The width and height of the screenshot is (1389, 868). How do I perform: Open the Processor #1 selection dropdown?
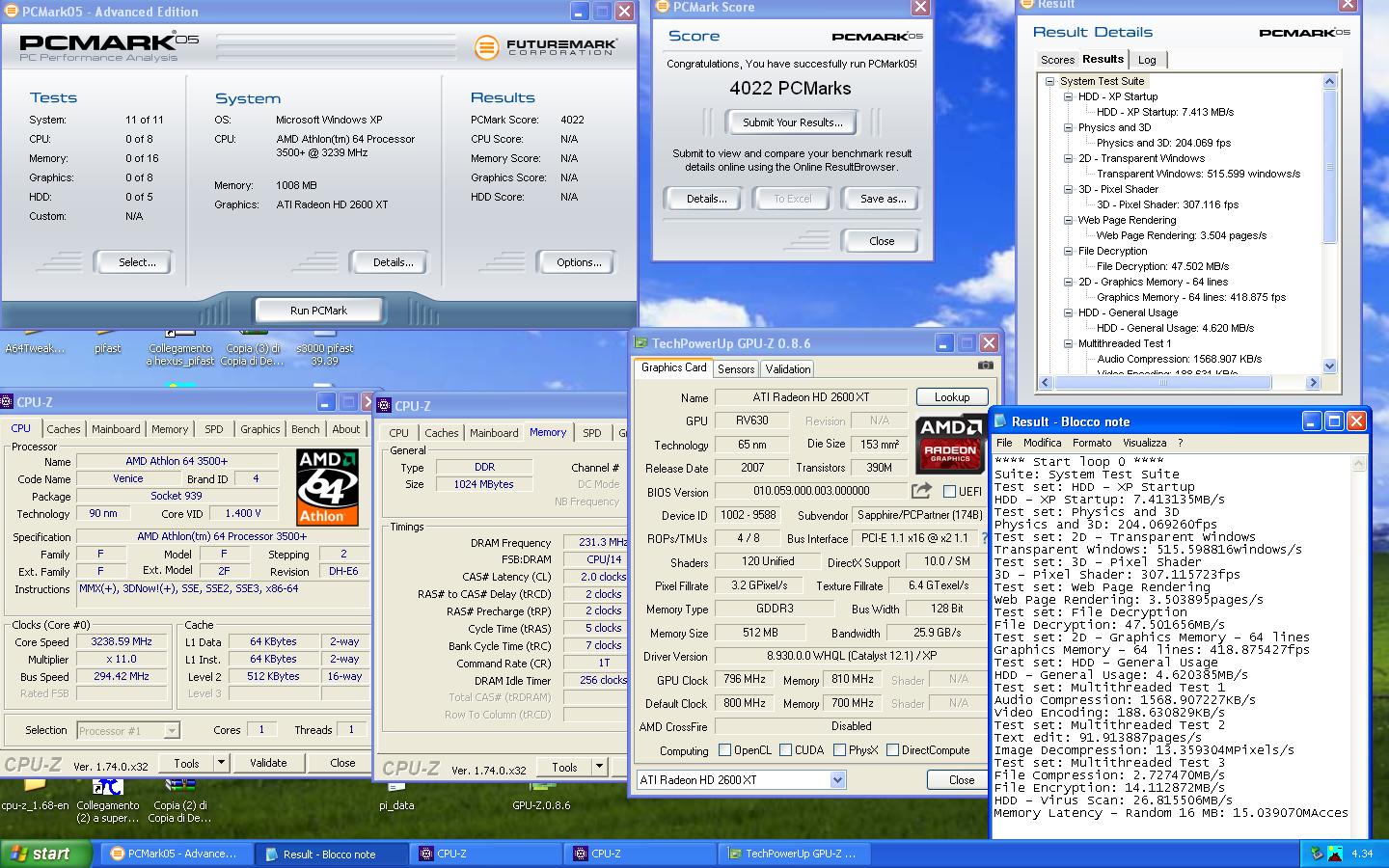[x=171, y=730]
